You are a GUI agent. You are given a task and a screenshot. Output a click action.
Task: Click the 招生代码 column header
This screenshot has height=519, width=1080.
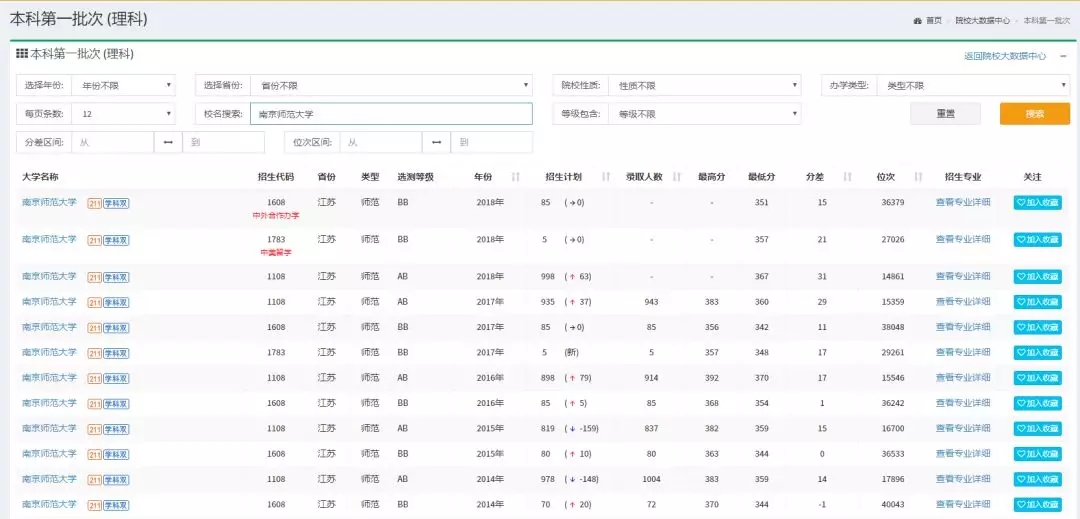pyautogui.click(x=276, y=178)
